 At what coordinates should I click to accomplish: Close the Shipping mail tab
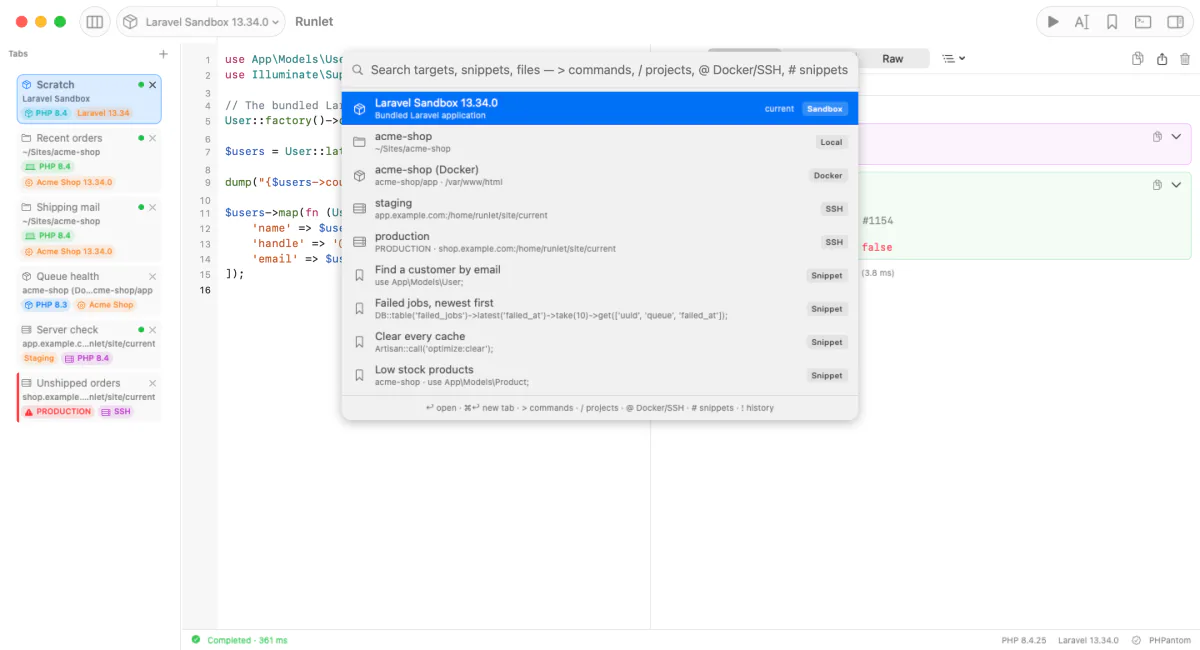coord(153,207)
